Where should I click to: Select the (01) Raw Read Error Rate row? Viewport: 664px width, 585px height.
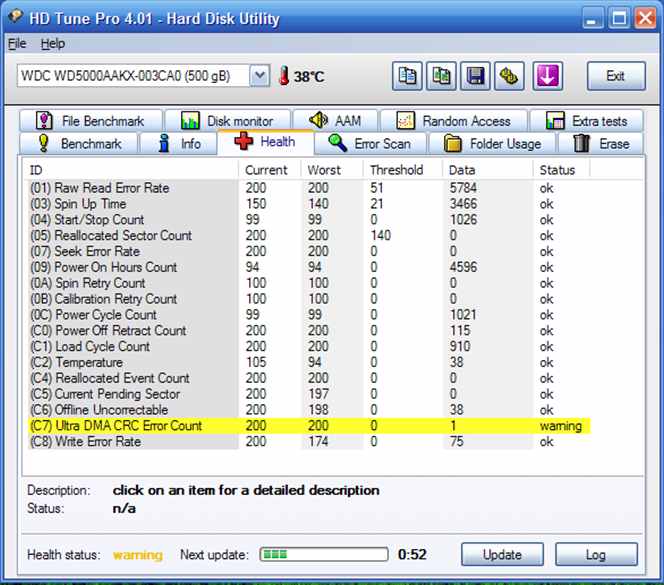click(309, 188)
